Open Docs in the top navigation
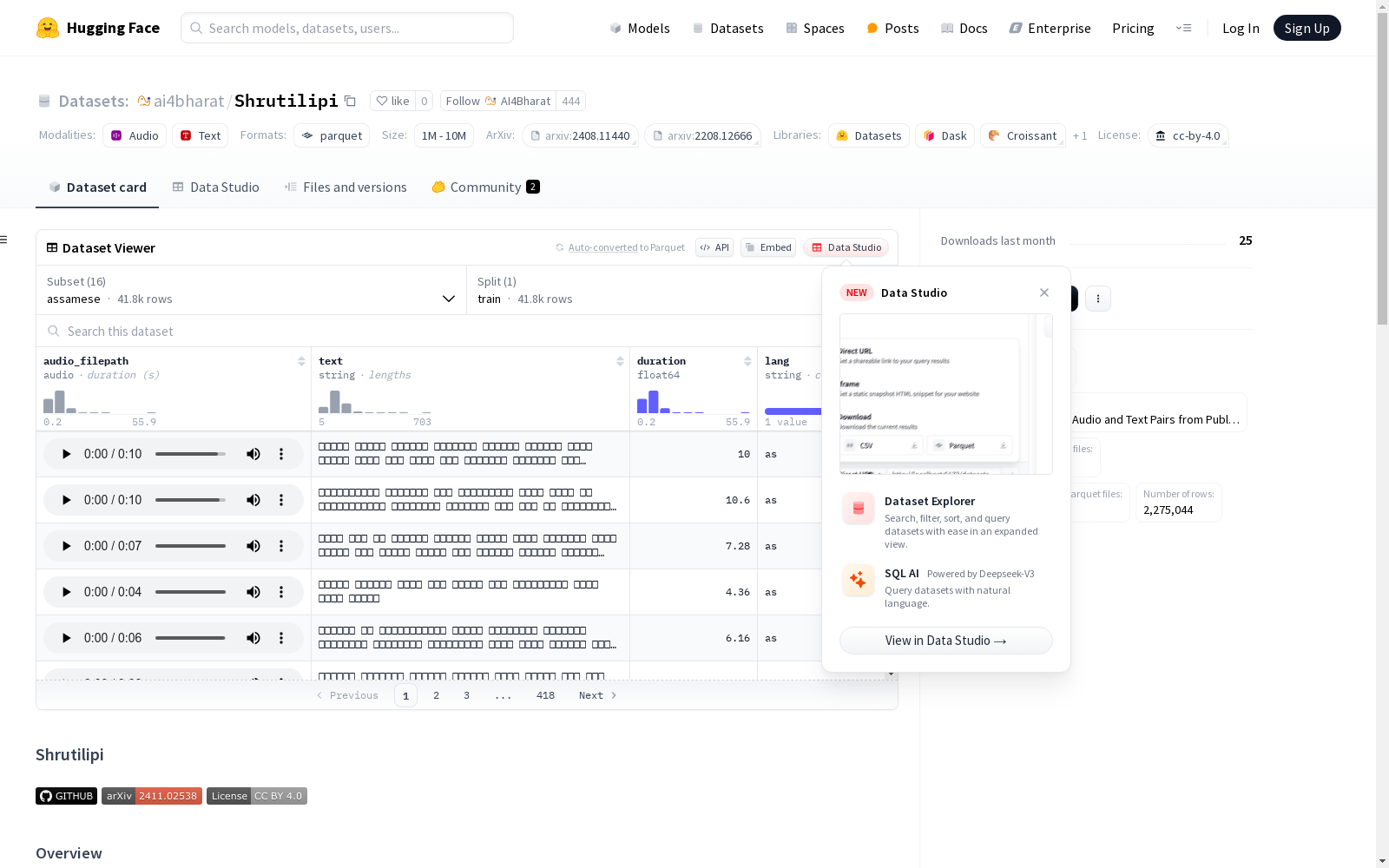1389x868 pixels. tap(964, 28)
